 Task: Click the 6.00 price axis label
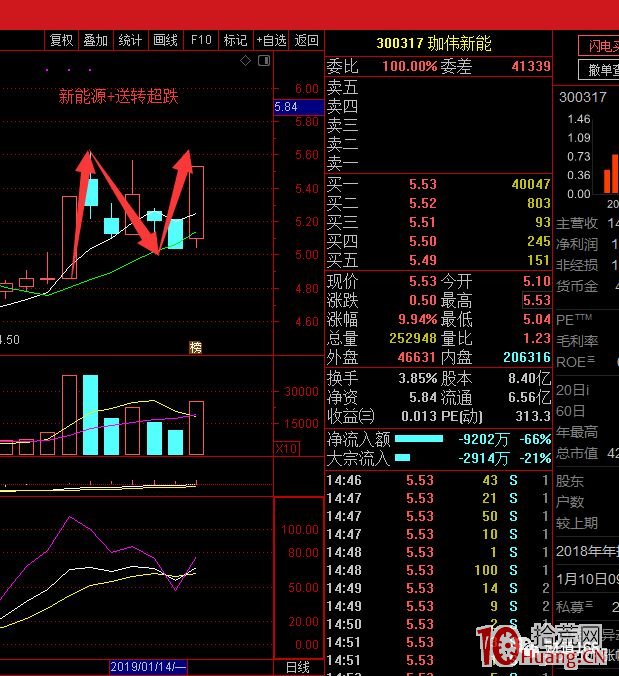point(306,89)
